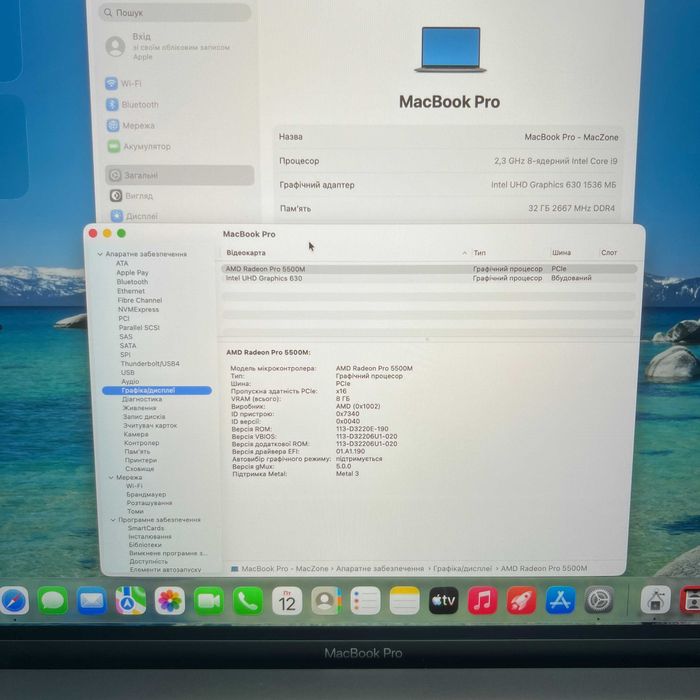The height and width of the screenshot is (700, 700).
Task: Click Bluetooth icon in Settings sidebar
Action: 112,104
